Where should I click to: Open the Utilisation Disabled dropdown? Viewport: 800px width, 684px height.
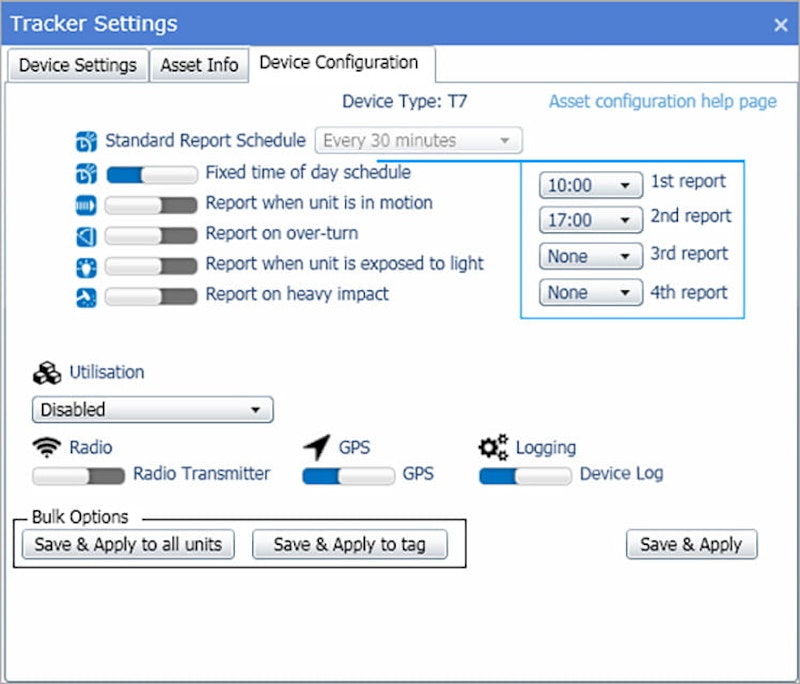[153, 410]
